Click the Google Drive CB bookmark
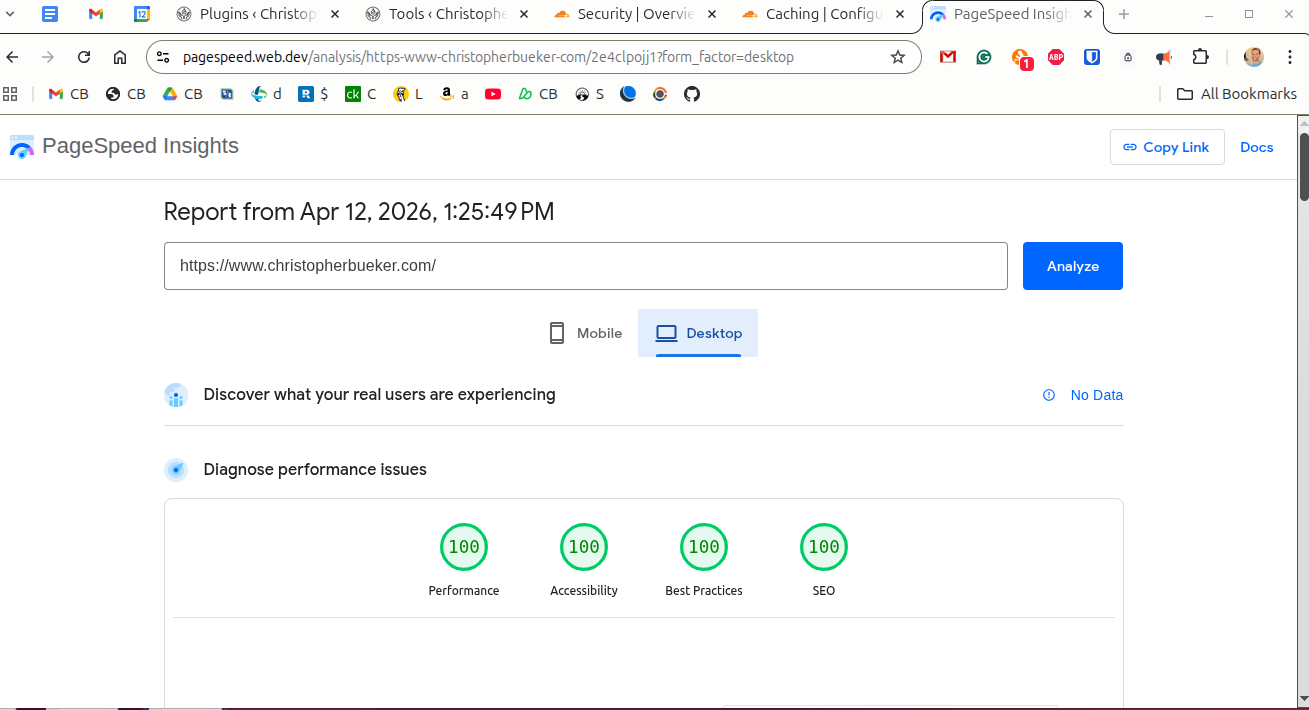This screenshot has height=710, width=1309. 182,93
